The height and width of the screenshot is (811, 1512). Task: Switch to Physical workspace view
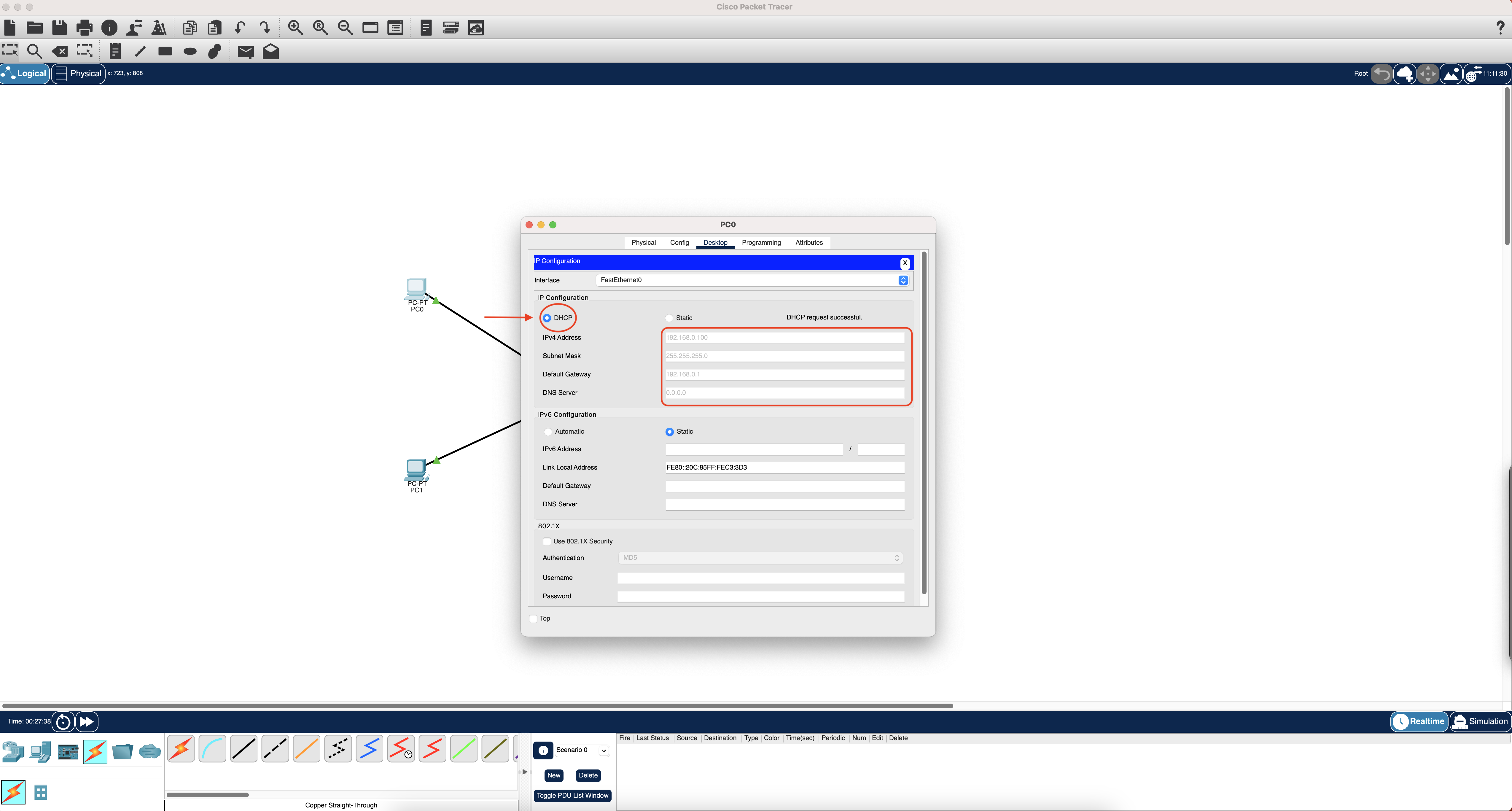click(x=79, y=73)
